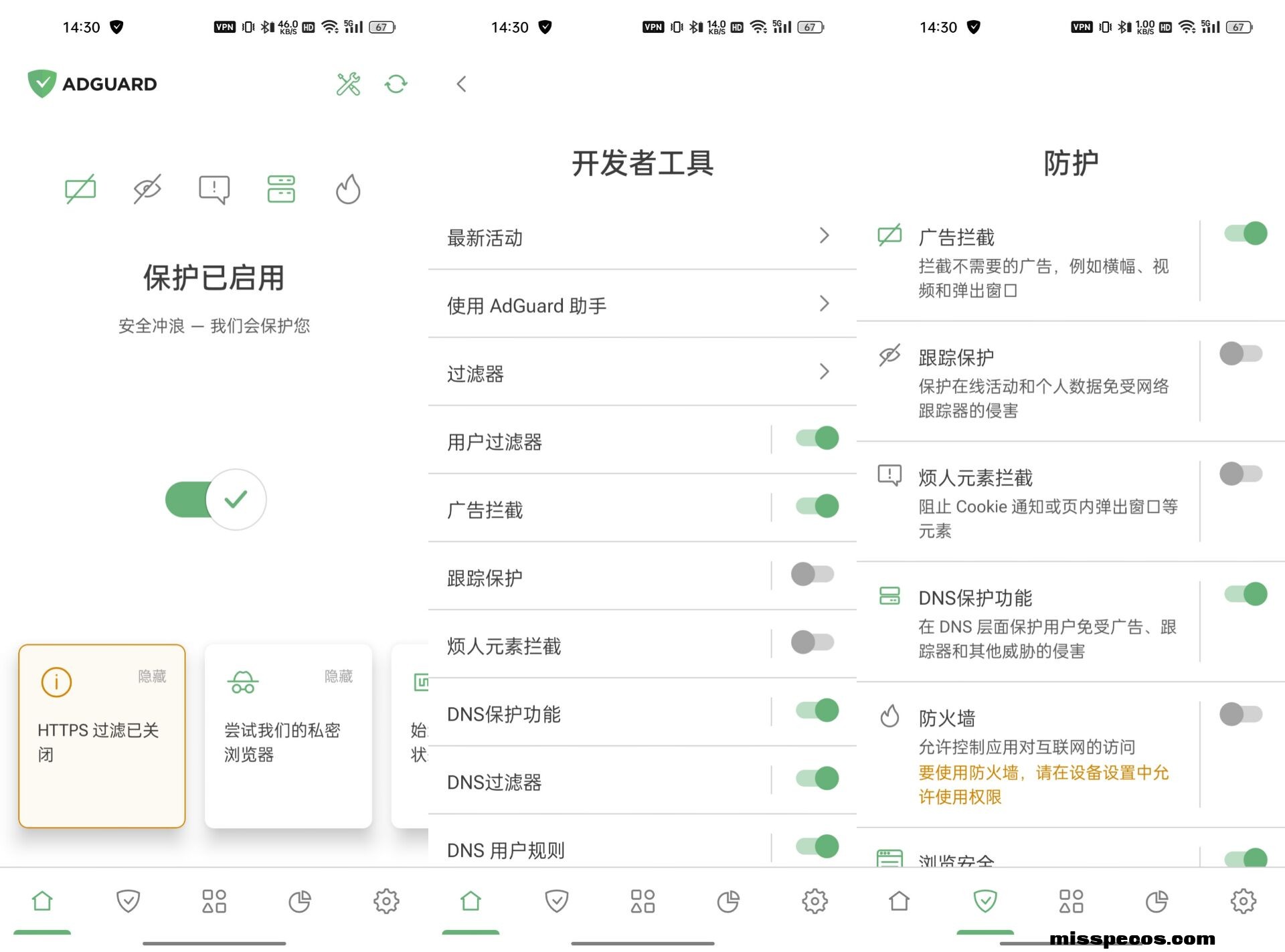
Task: Hide the HTTPS 过滤已关闭 card
Action: coord(152,676)
